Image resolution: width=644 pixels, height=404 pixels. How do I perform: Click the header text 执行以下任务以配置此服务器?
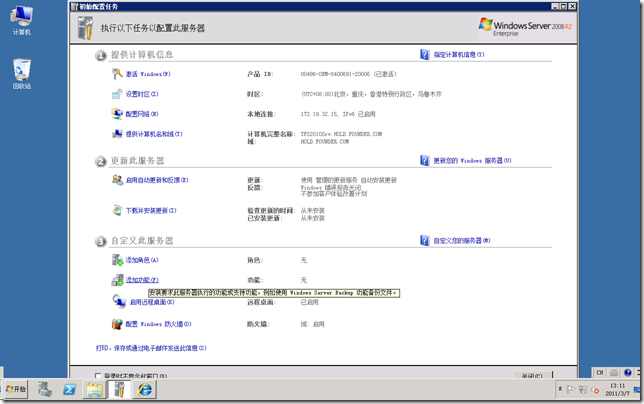153,28
